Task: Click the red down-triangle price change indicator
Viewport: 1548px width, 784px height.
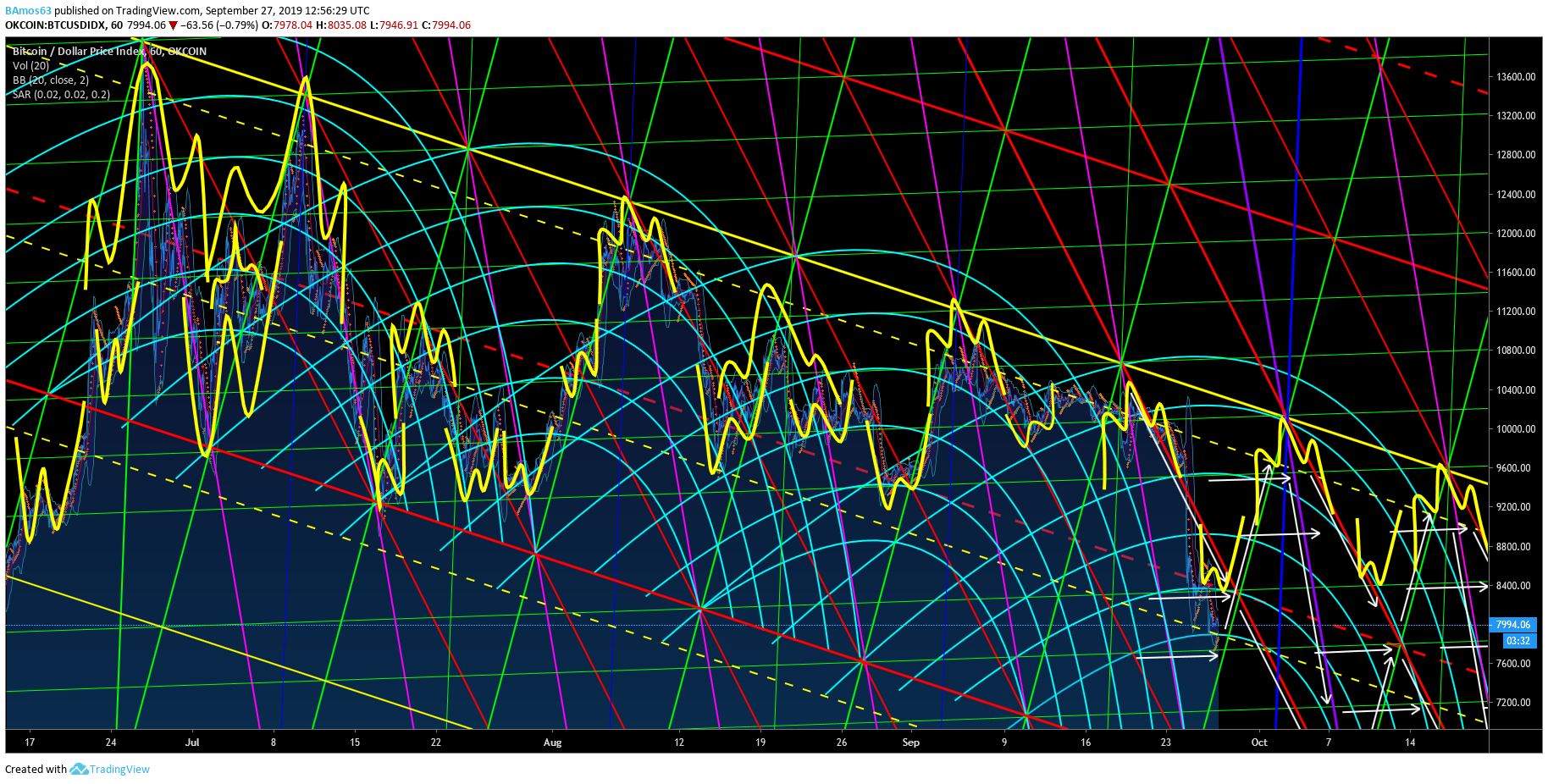Action: [x=173, y=25]
